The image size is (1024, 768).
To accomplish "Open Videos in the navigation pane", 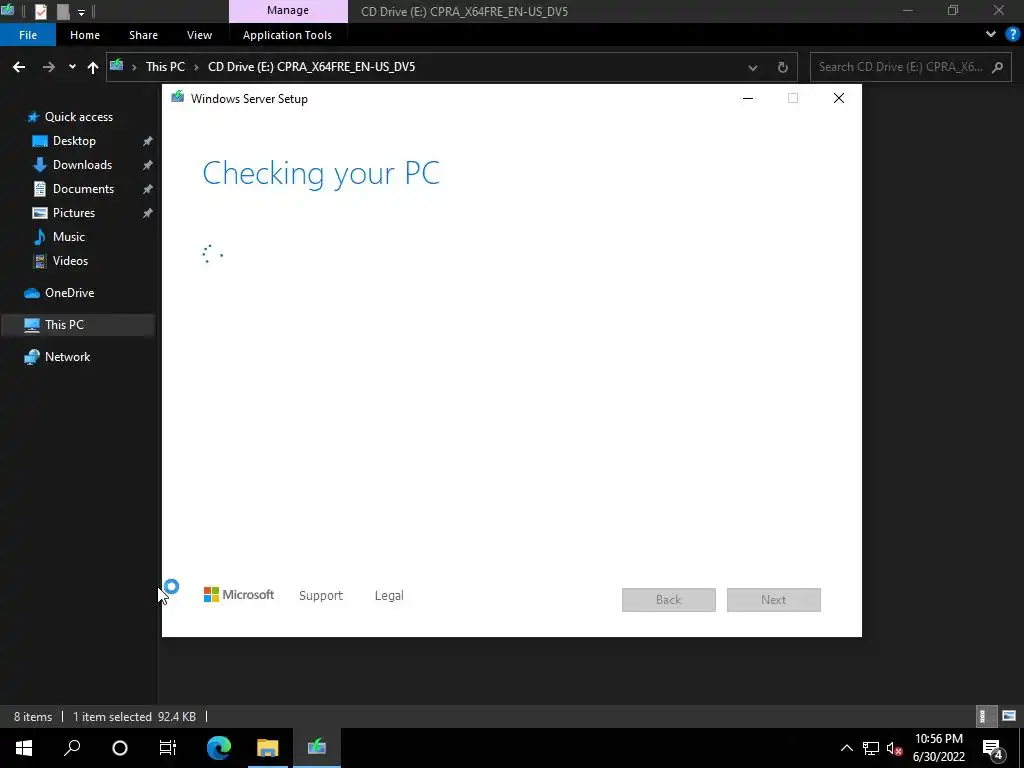I will pyautogui.click(x=70, y=261).
